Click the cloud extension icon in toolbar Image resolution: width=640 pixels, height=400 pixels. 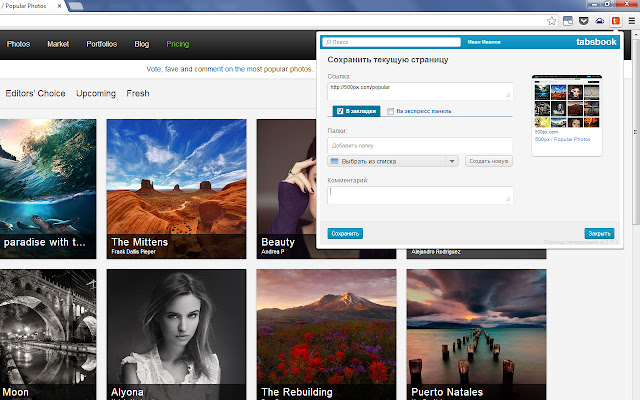(599, 21)
